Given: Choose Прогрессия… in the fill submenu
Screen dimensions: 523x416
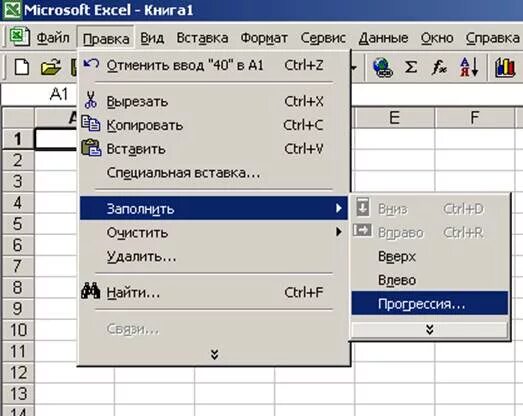Looking at the screenshot, I should click(x=430, y=304).
